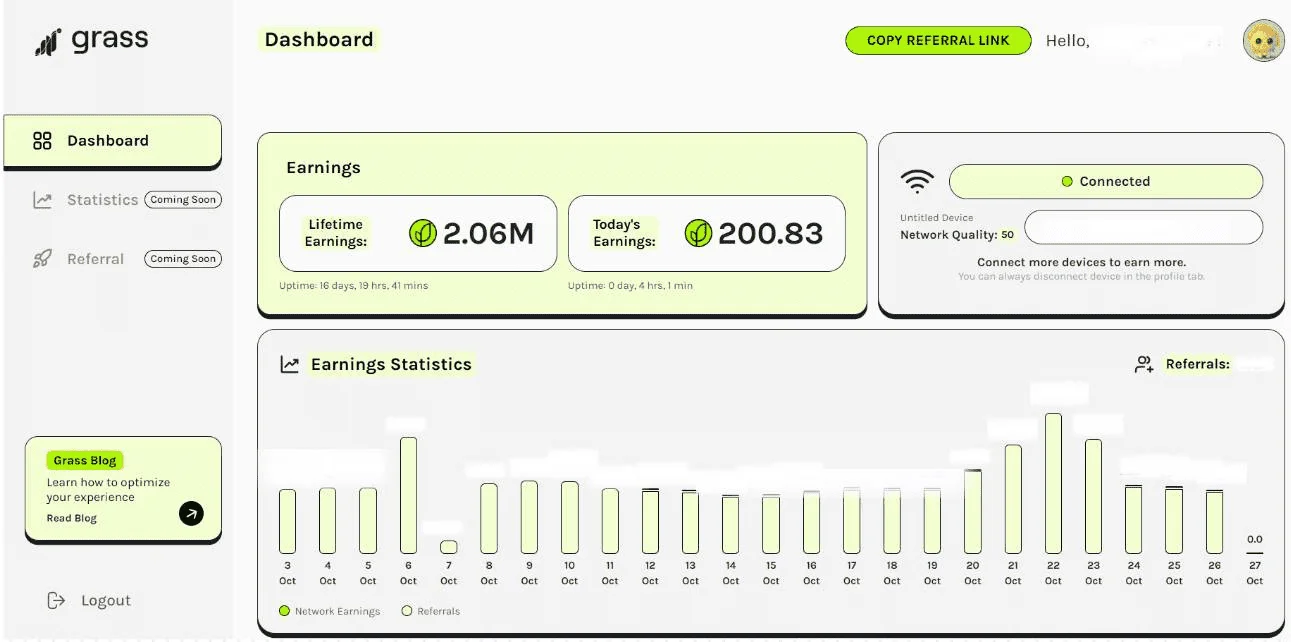Open the Statistics menu item

[x=102, y=200]
